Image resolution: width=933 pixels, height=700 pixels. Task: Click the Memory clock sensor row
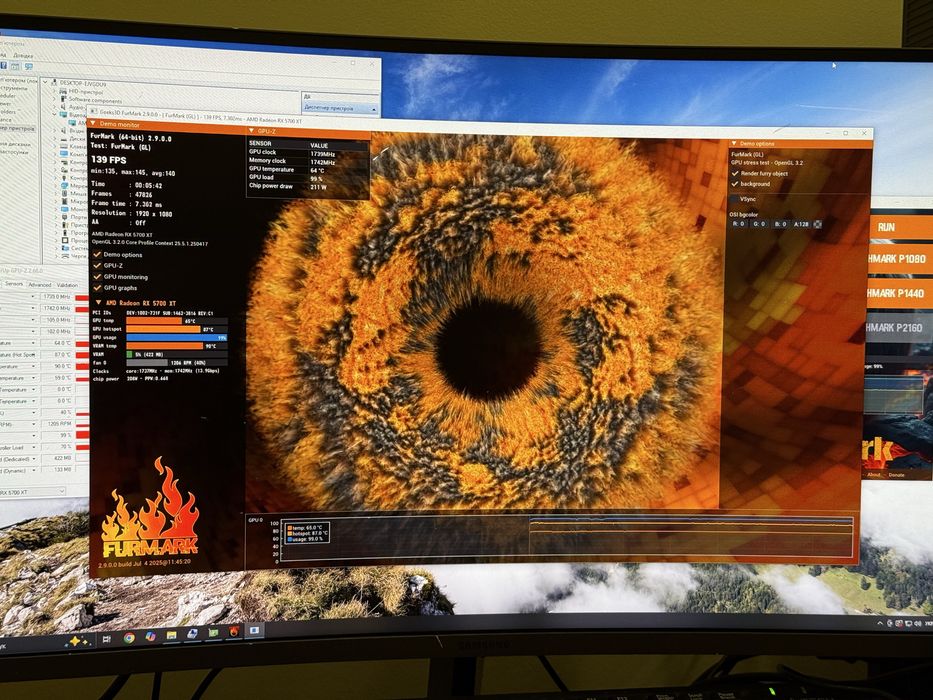point(308,161)
